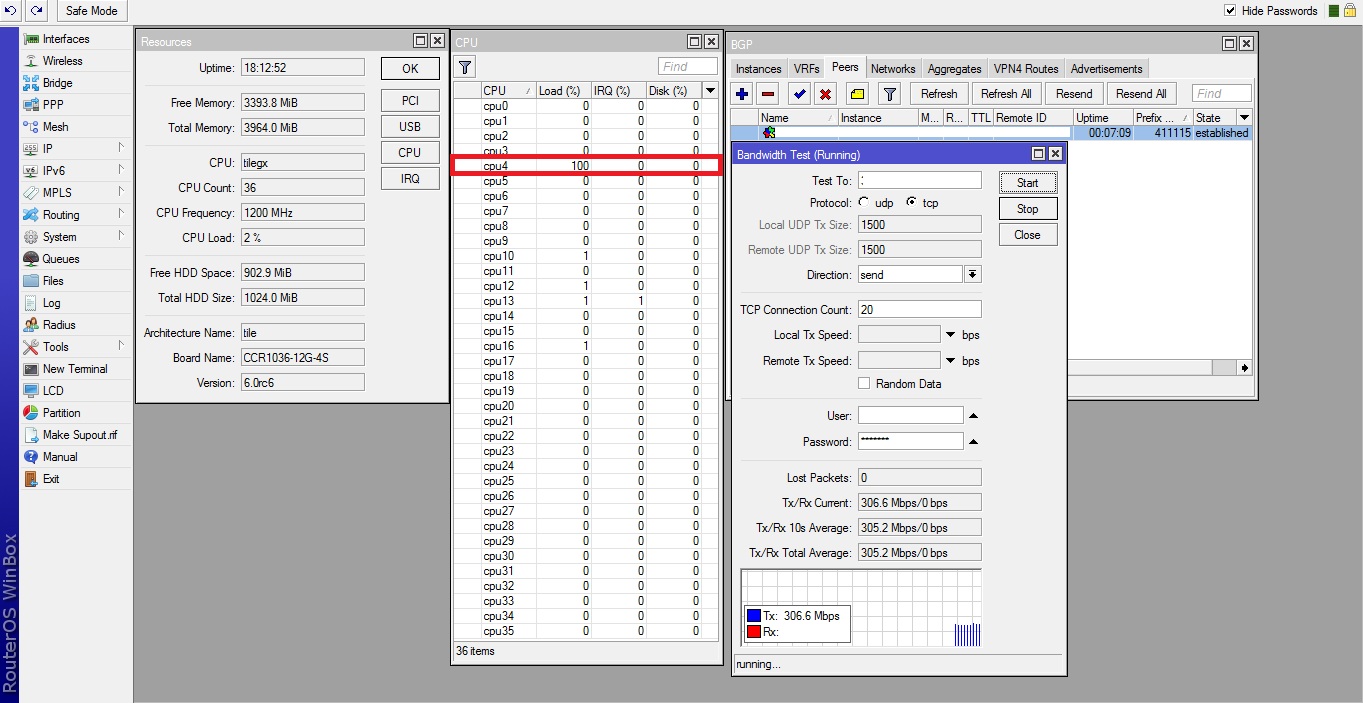Click filter icon in CPU window
Image resolution: width=1363 pixels, height=703 pixels.
pyautogui.click(x=465, y=67)
